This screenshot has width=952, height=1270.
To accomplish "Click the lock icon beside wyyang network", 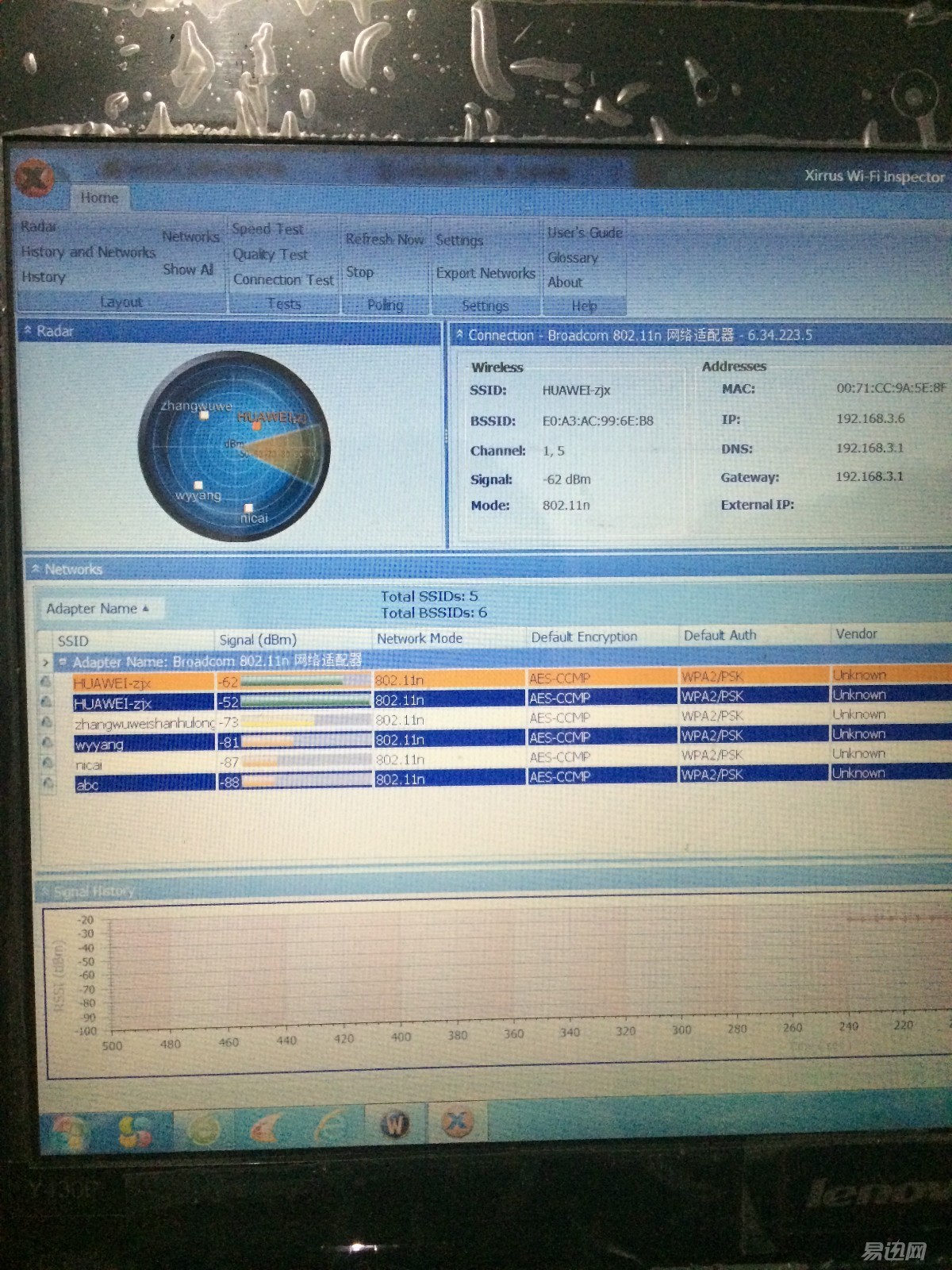I will point(47,743).
